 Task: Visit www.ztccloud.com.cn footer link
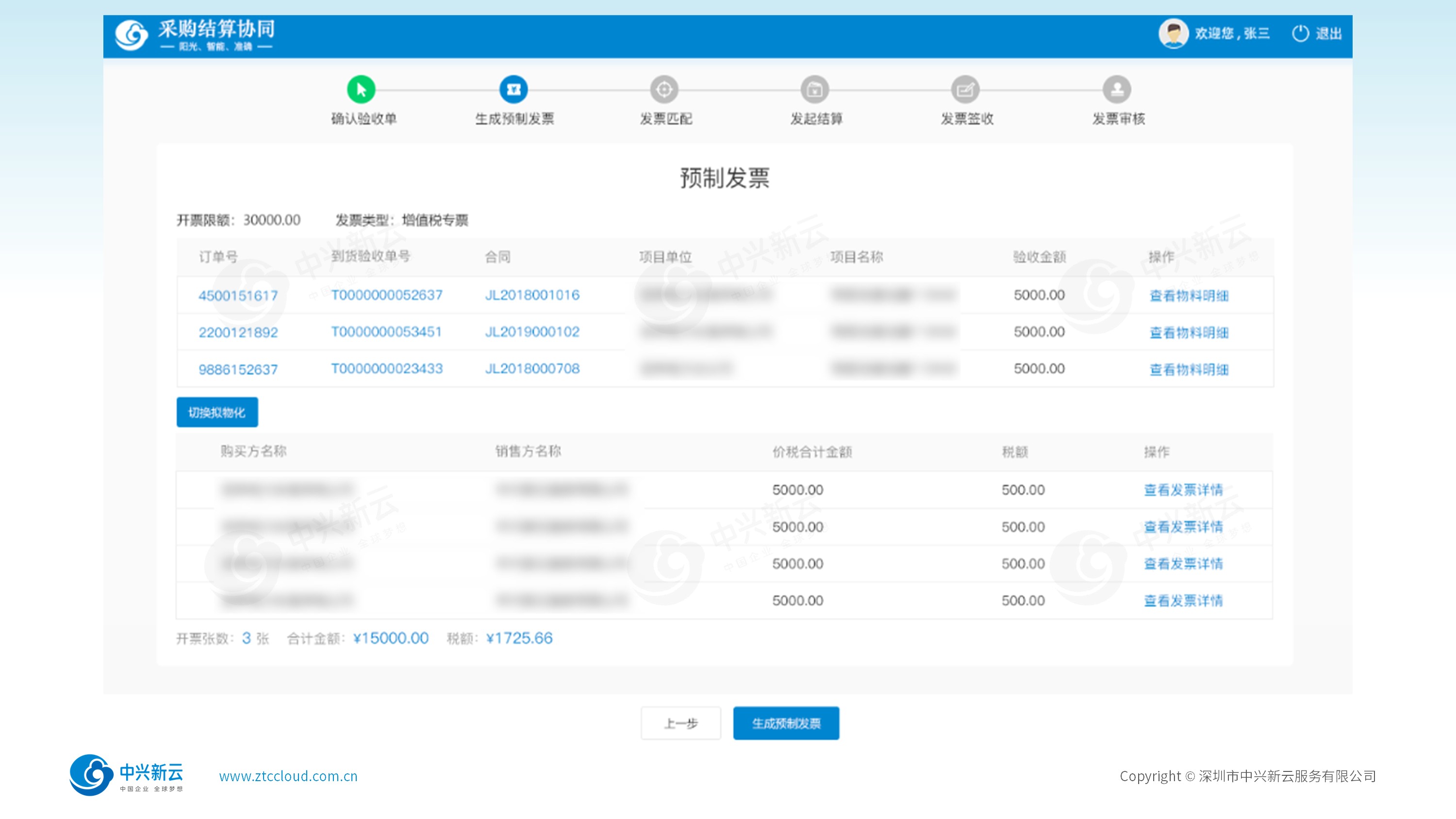[x=288, y=776]
